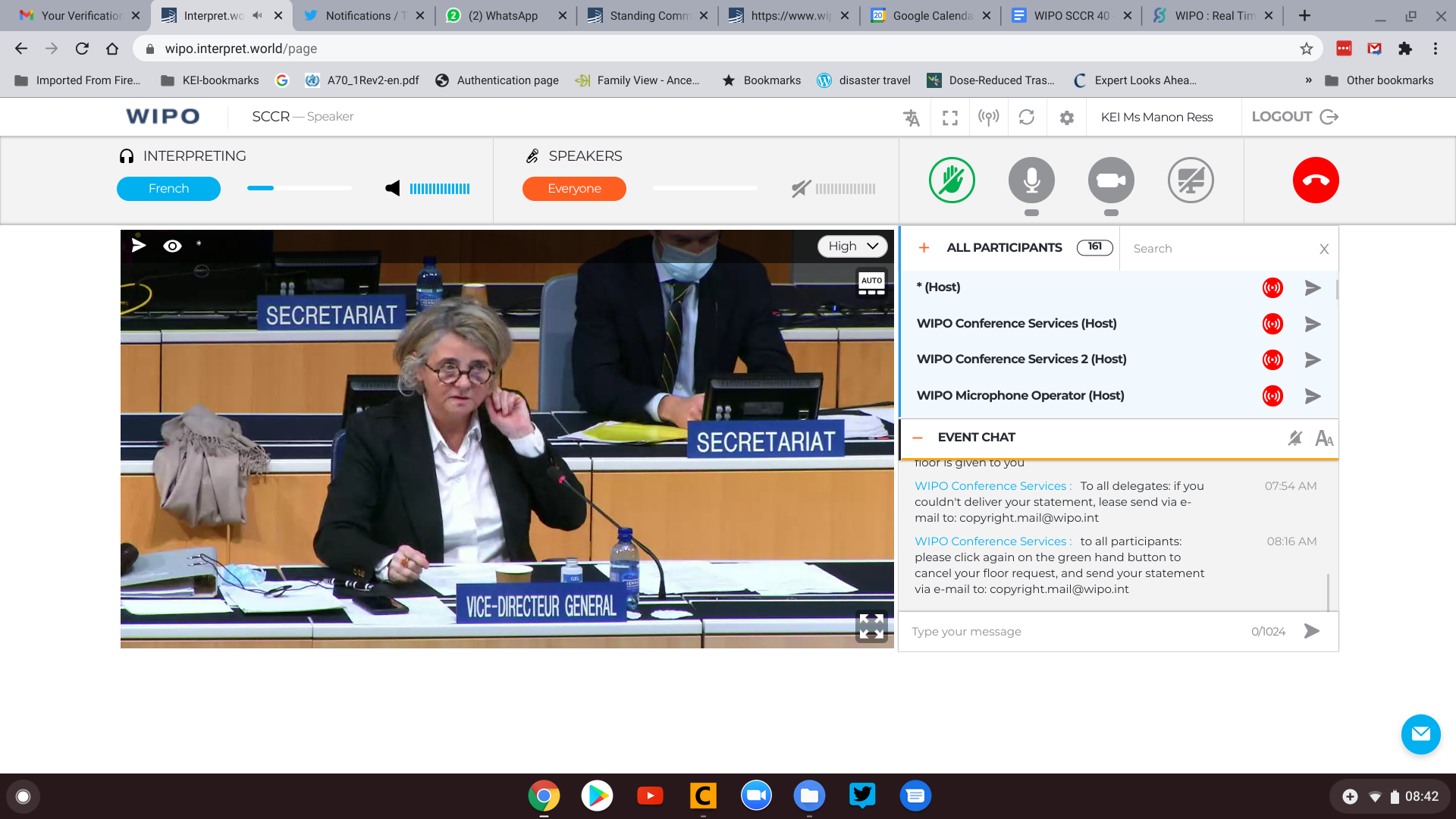Viewport: 1456px width, 819px height.
Task: Open the High video quality dropdown
Action: 852,246
